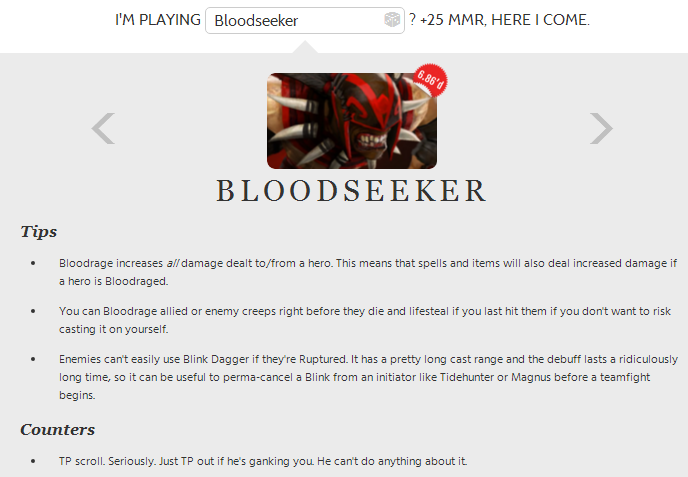688x477 pixels.
Task: Click the red 6.86'd patch badge
Action: [430, 81]
